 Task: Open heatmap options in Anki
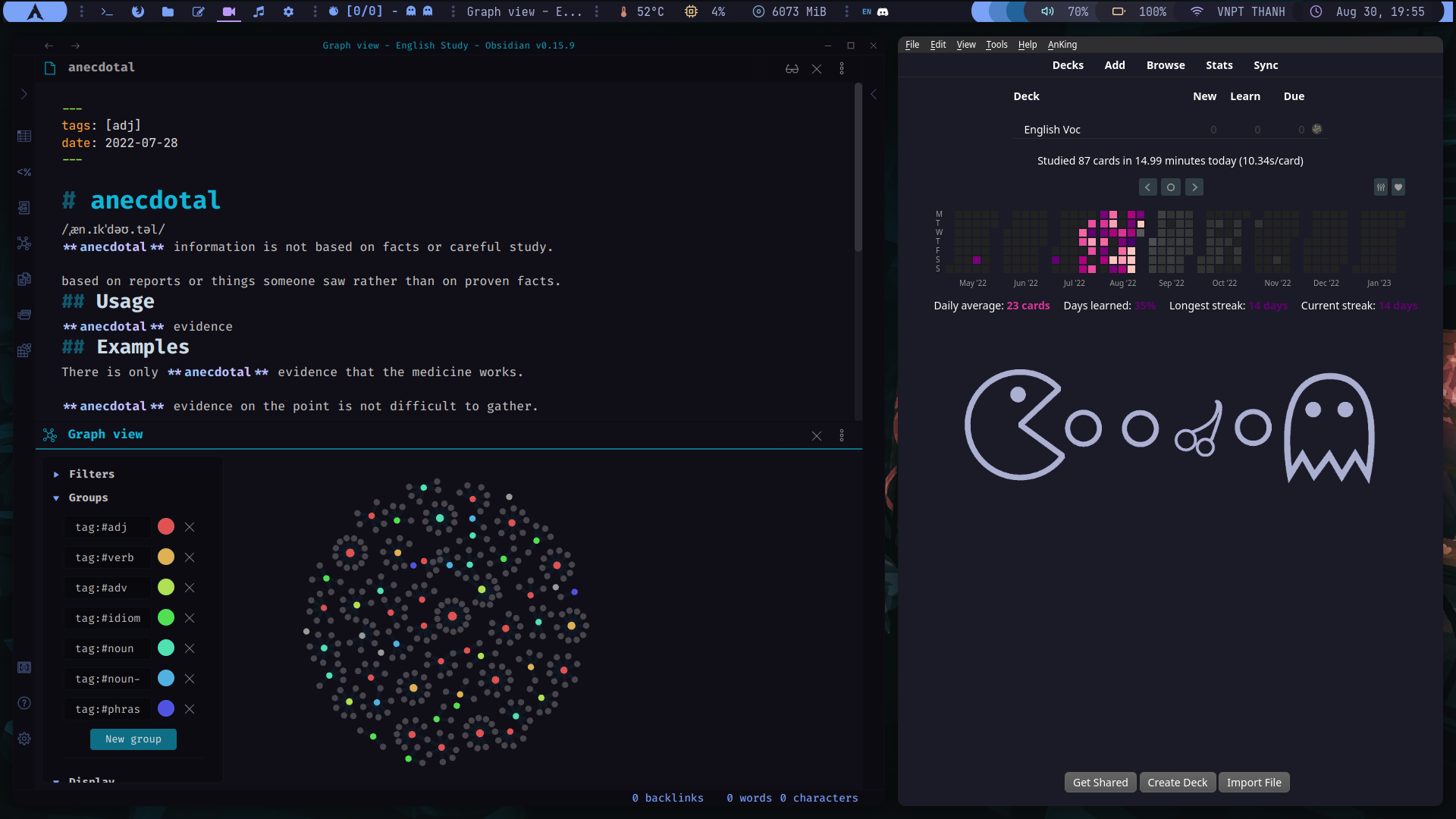pyautogui.click(x=1381, y=187)
